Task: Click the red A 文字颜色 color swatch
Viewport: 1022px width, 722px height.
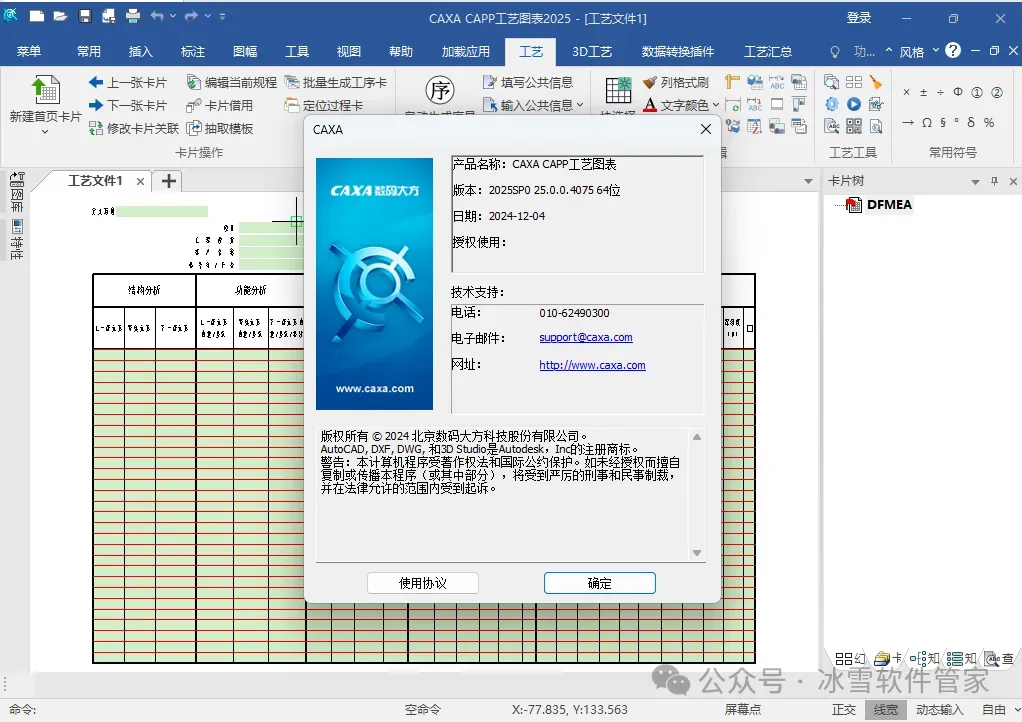Action: (650, 105)
